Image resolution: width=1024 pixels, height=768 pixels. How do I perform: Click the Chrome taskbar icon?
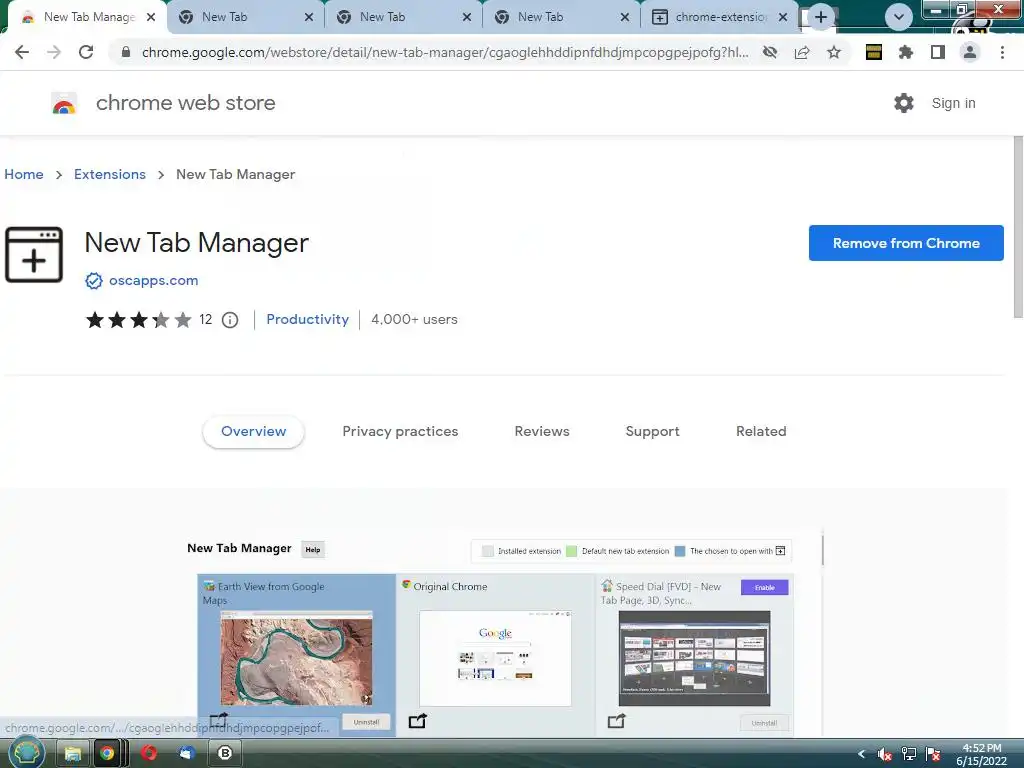[x=107, y=754]
